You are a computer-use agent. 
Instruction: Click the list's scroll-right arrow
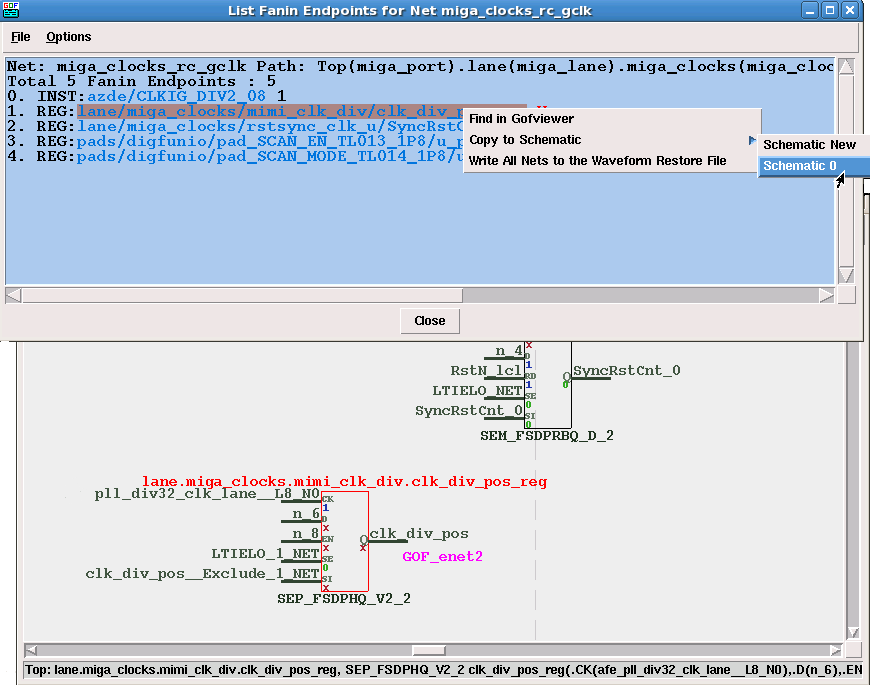pos(826,295)
